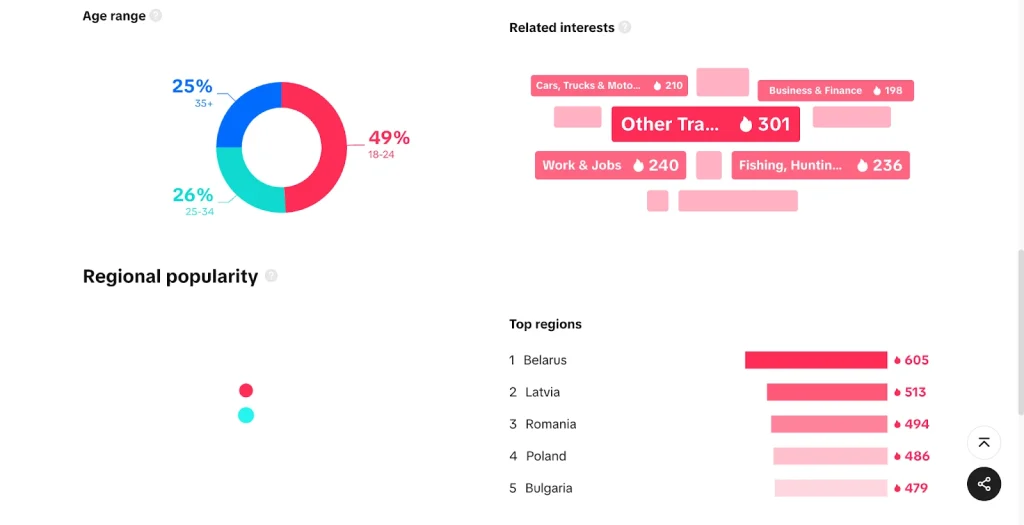Click the cyan dot under Regional popularity
The width and height of the screenshot is (1024, 525).
[x=246, y=415]
